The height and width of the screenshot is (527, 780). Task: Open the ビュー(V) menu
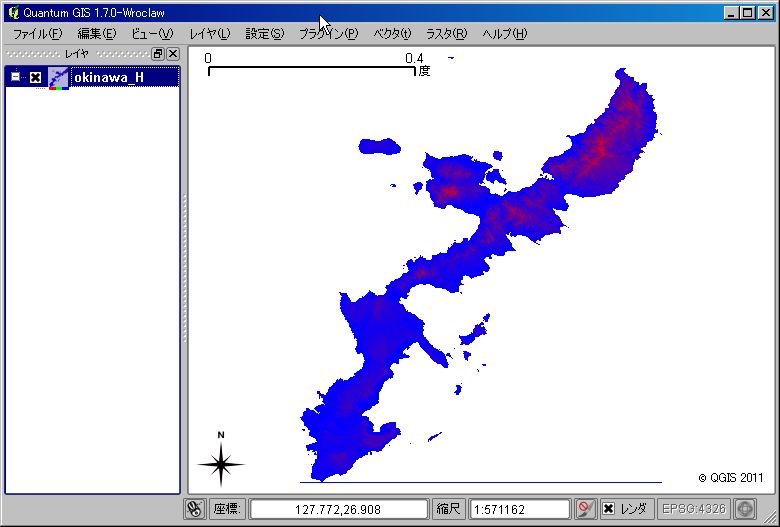(152, 34)
